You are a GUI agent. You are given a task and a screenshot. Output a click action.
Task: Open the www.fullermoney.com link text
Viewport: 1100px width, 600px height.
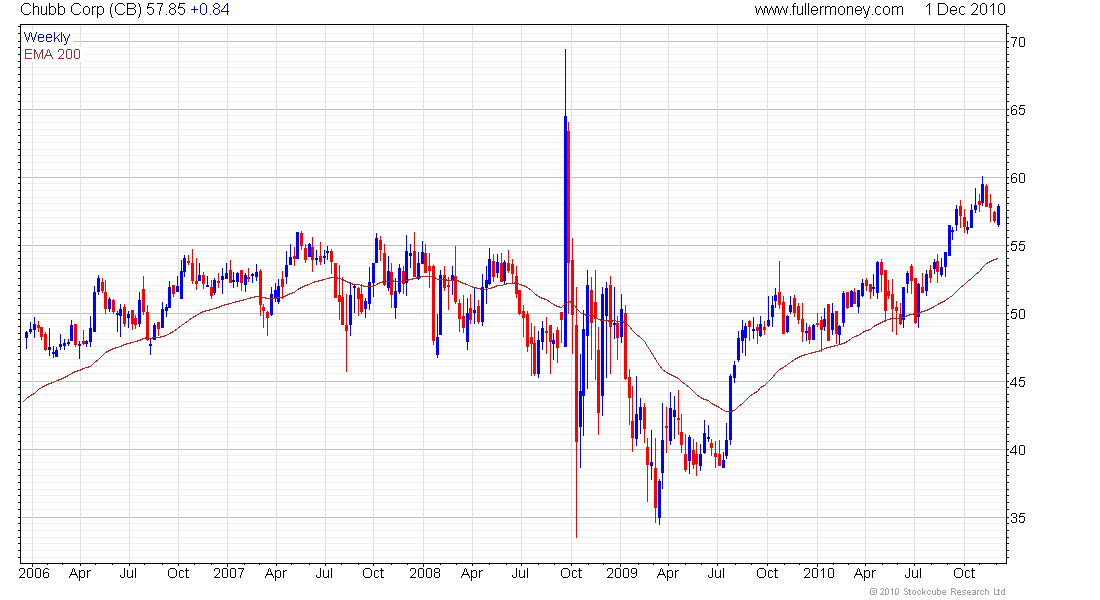coord(829,10)
